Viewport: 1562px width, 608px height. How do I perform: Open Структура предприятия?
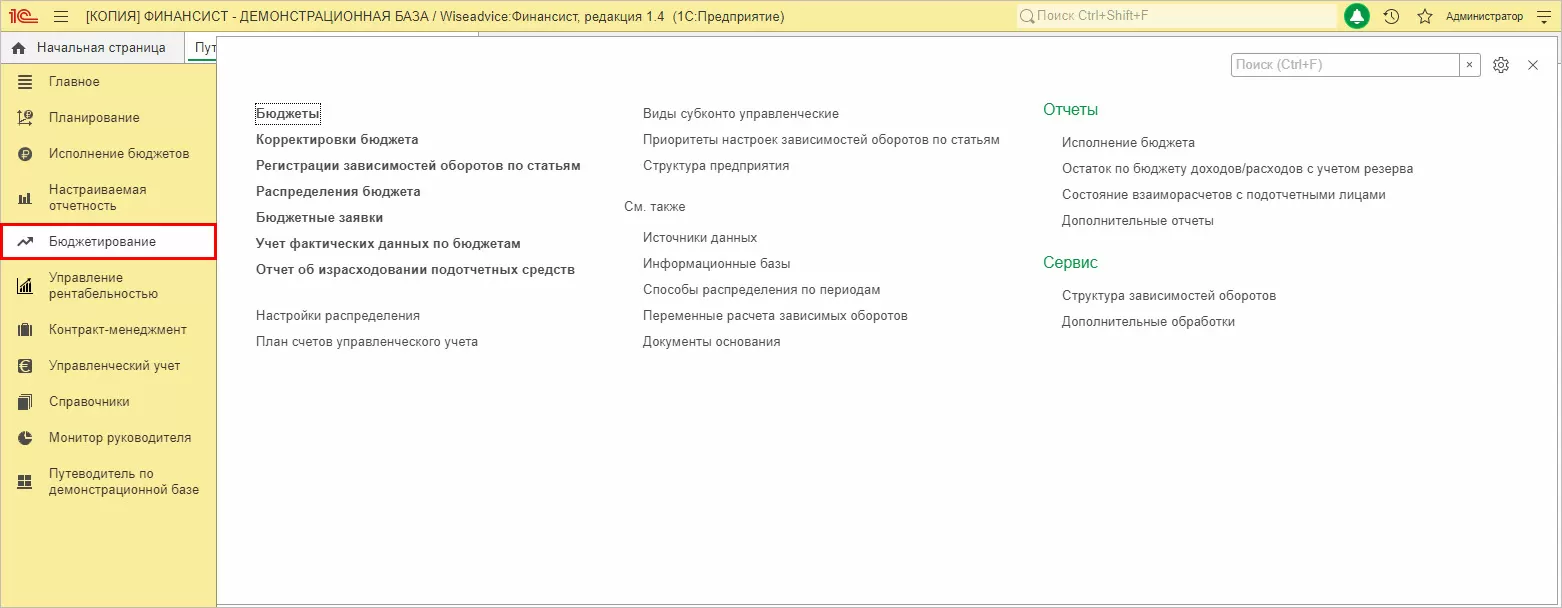click(x=716, y=165)
